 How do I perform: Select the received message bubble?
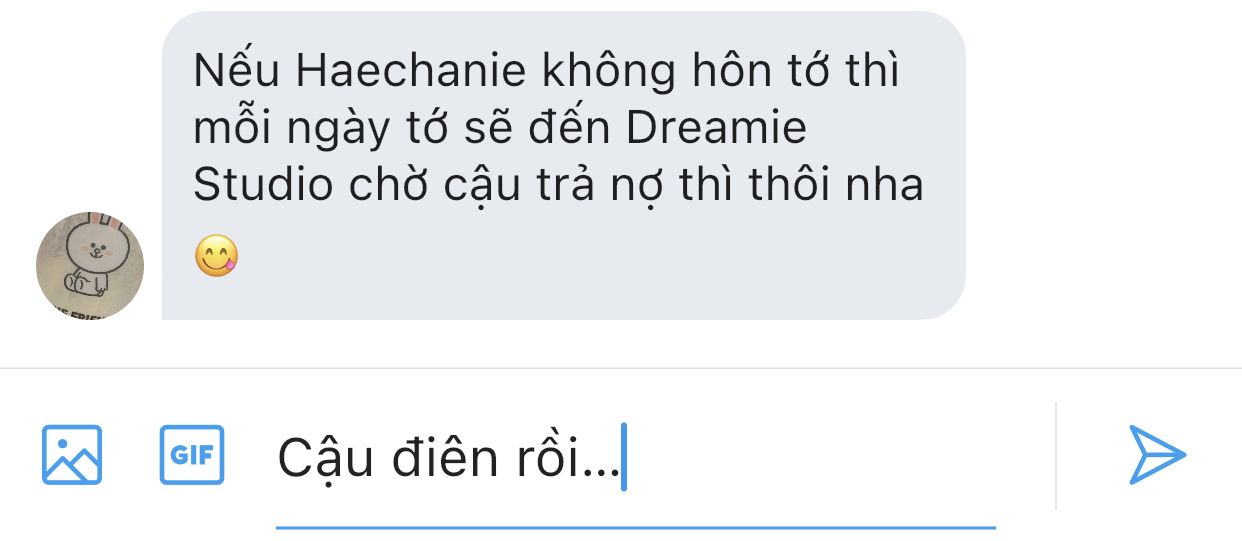[563, 166]
